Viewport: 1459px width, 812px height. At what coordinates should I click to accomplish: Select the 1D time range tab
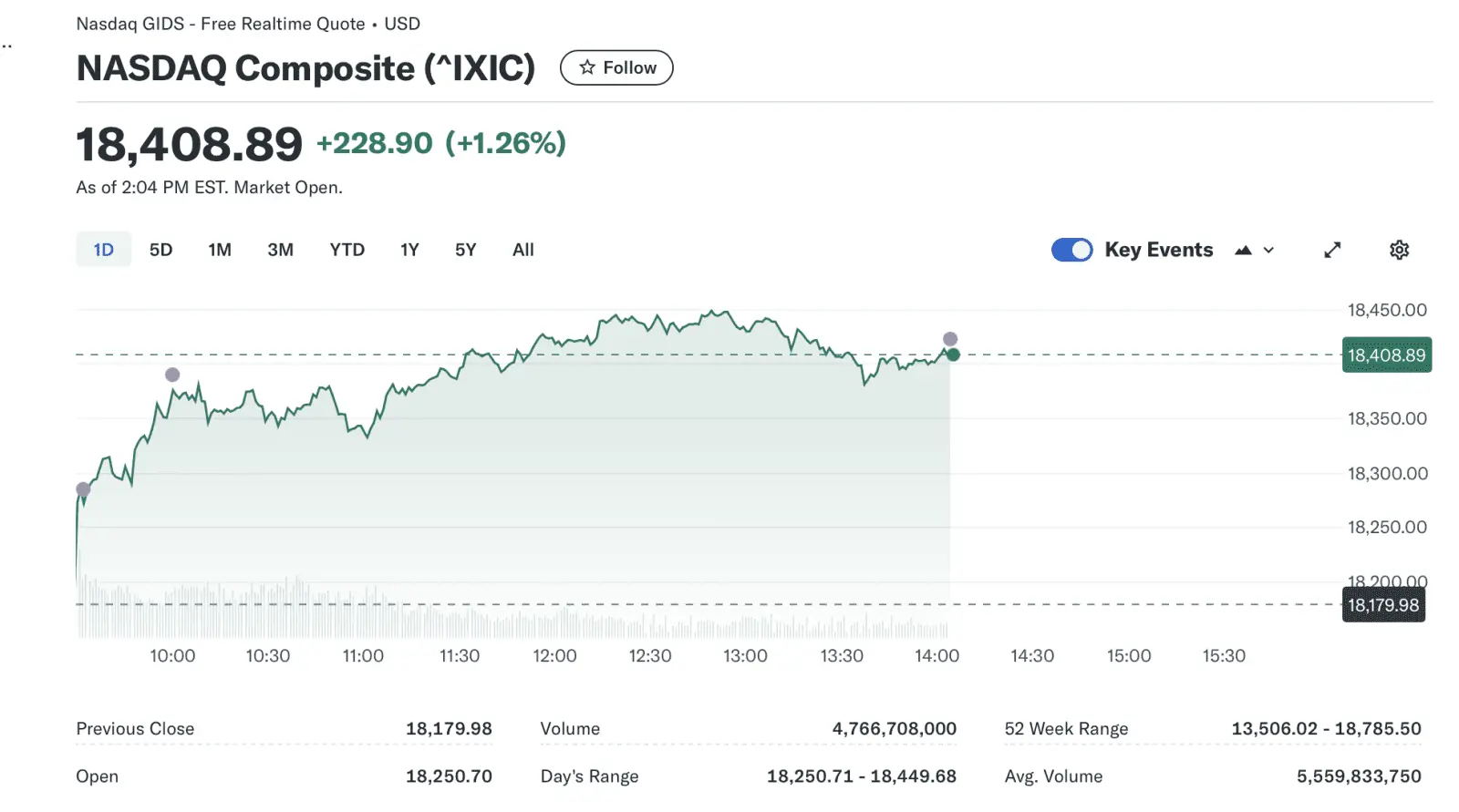104,250
